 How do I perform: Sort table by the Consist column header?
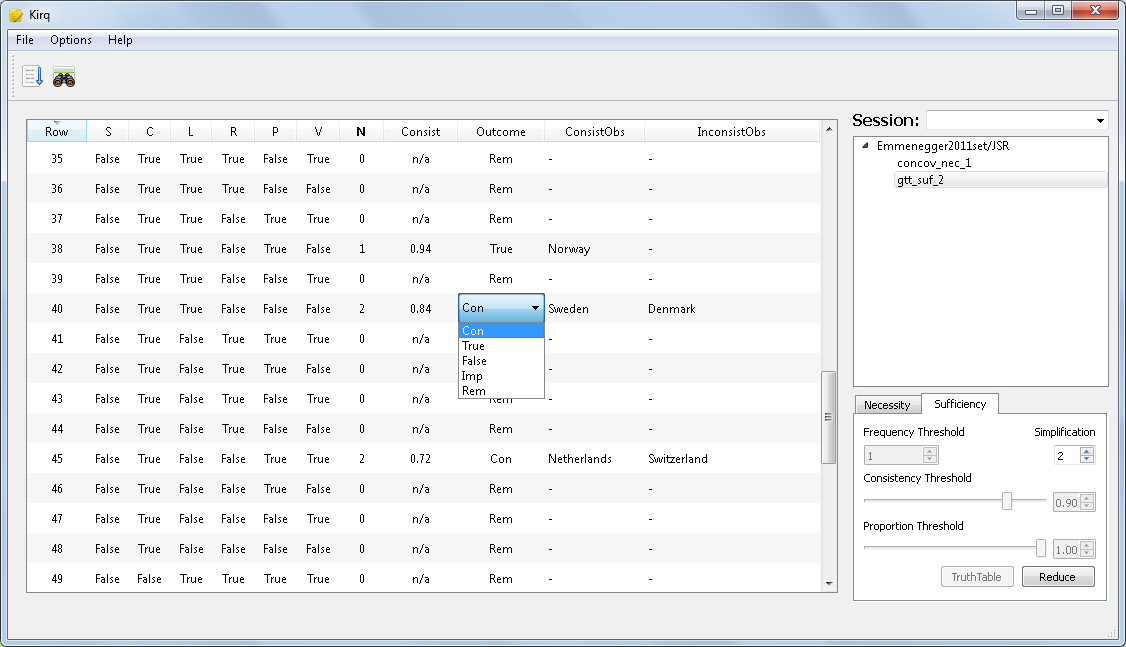(x=420, y=132)
